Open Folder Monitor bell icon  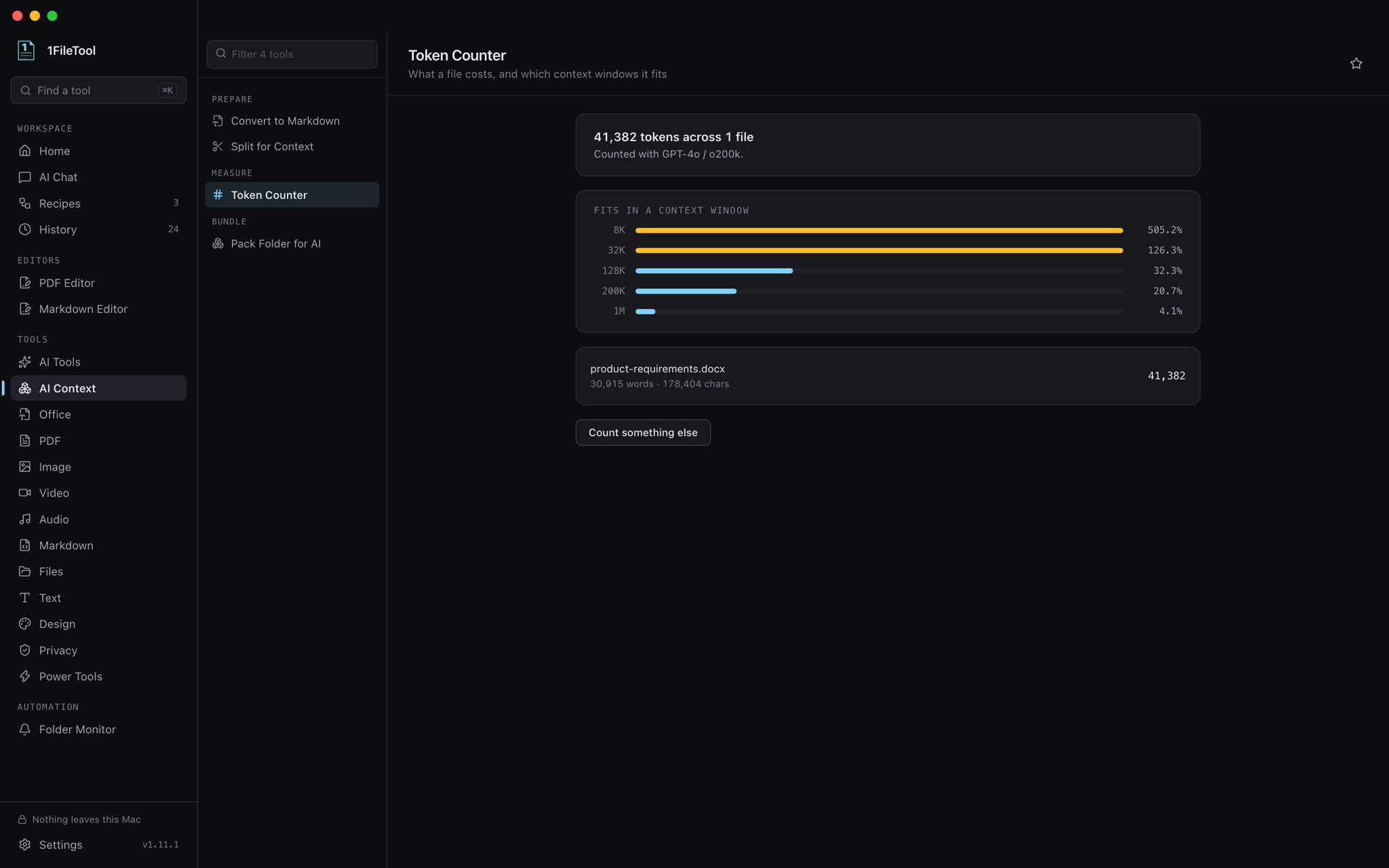[x=25, y=729]
